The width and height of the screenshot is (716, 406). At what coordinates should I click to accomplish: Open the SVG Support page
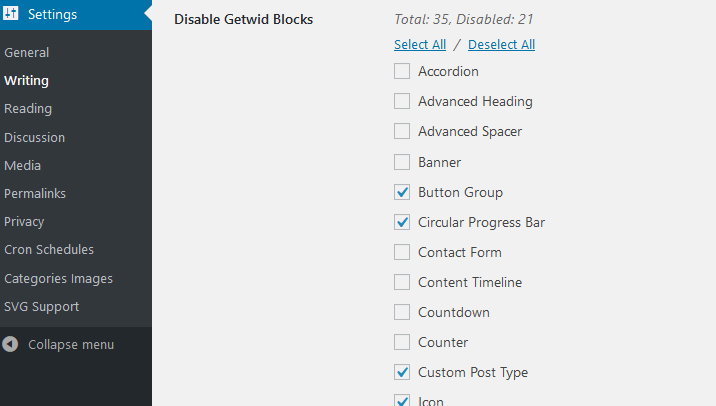tap(42, 306)
